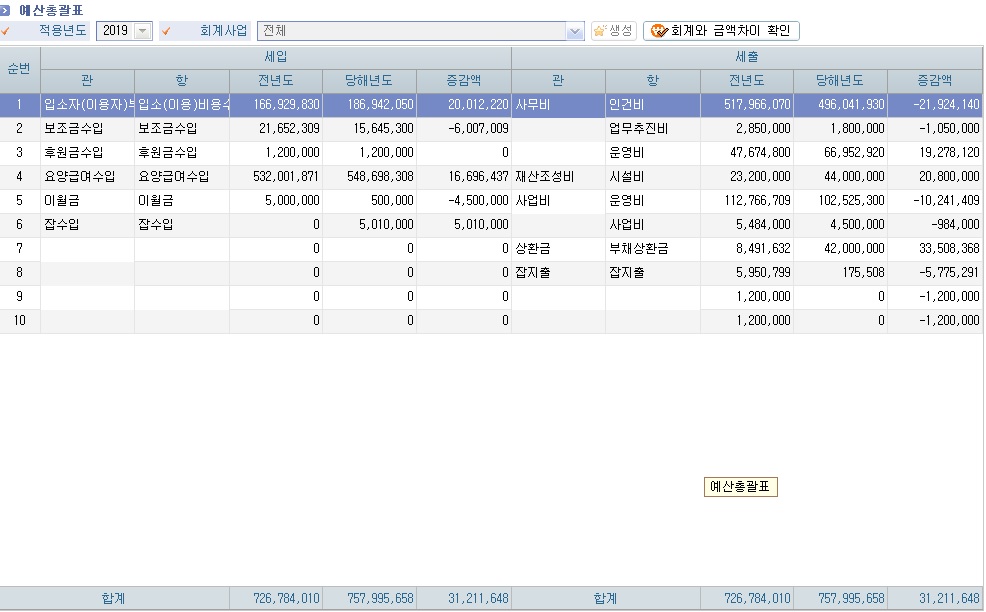The image size is (986, 612).
Task: Click the 16,696,437 증감액 cell
Action: pyautogui.click(x=464, y=177)
